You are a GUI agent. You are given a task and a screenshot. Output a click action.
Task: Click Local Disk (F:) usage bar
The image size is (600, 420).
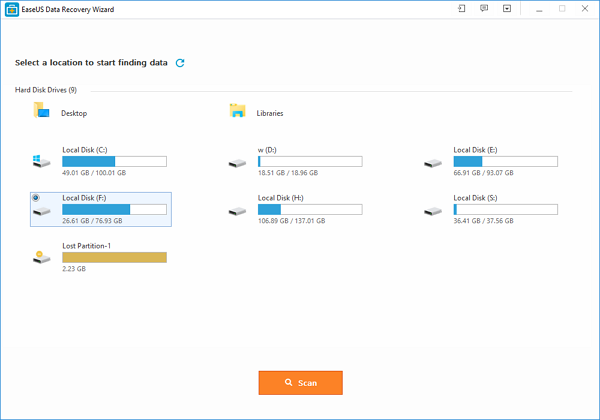(x=114, y=209)
